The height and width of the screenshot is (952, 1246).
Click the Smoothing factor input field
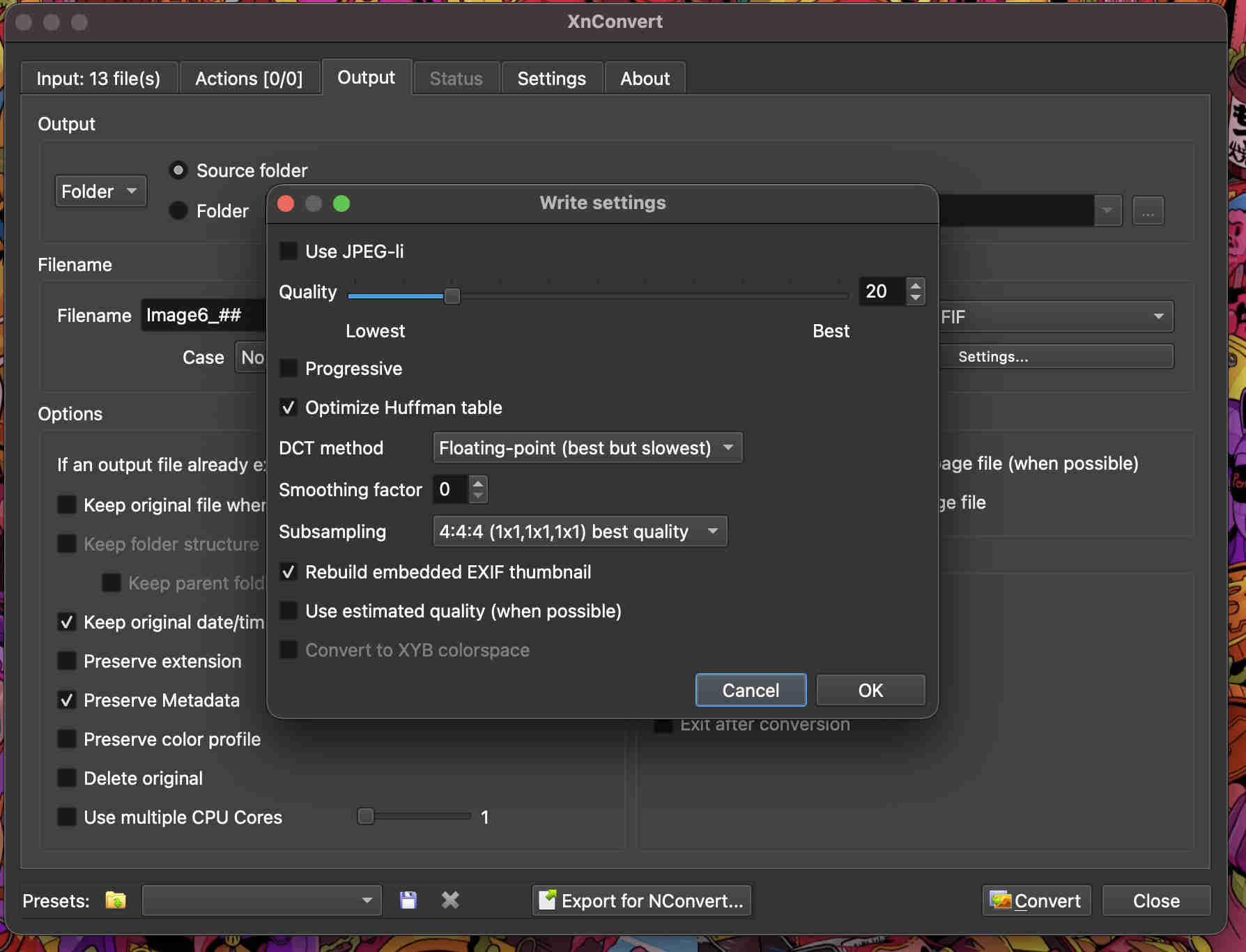[452, 489]
